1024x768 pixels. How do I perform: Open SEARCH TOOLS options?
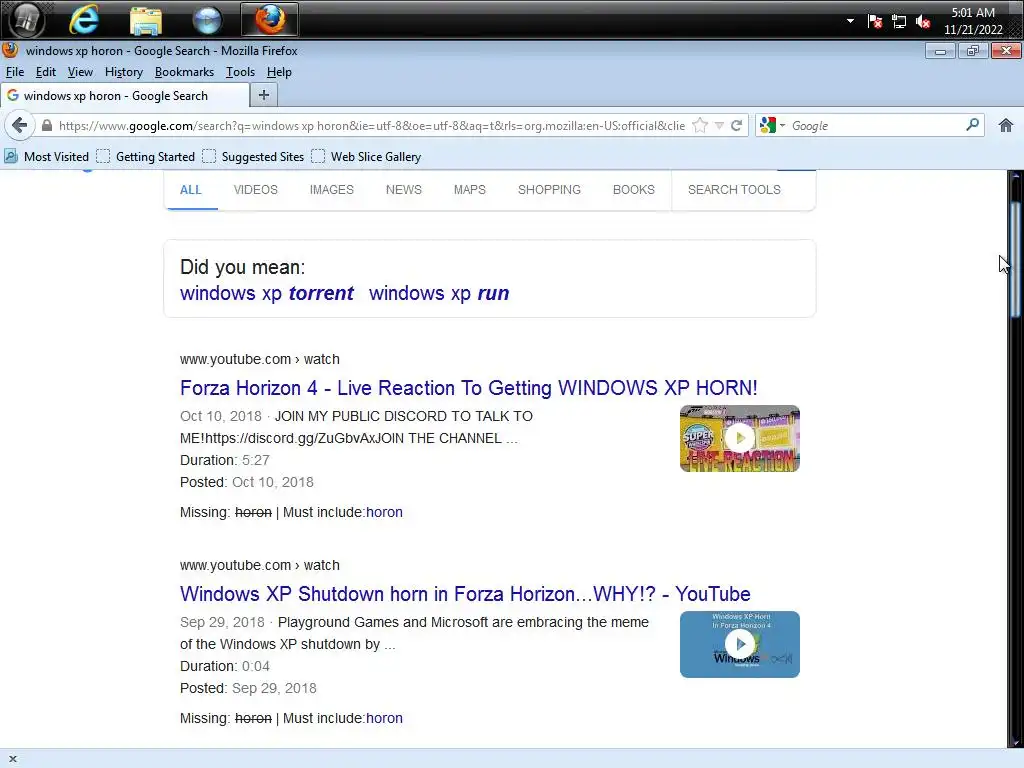tap(734, 189)
